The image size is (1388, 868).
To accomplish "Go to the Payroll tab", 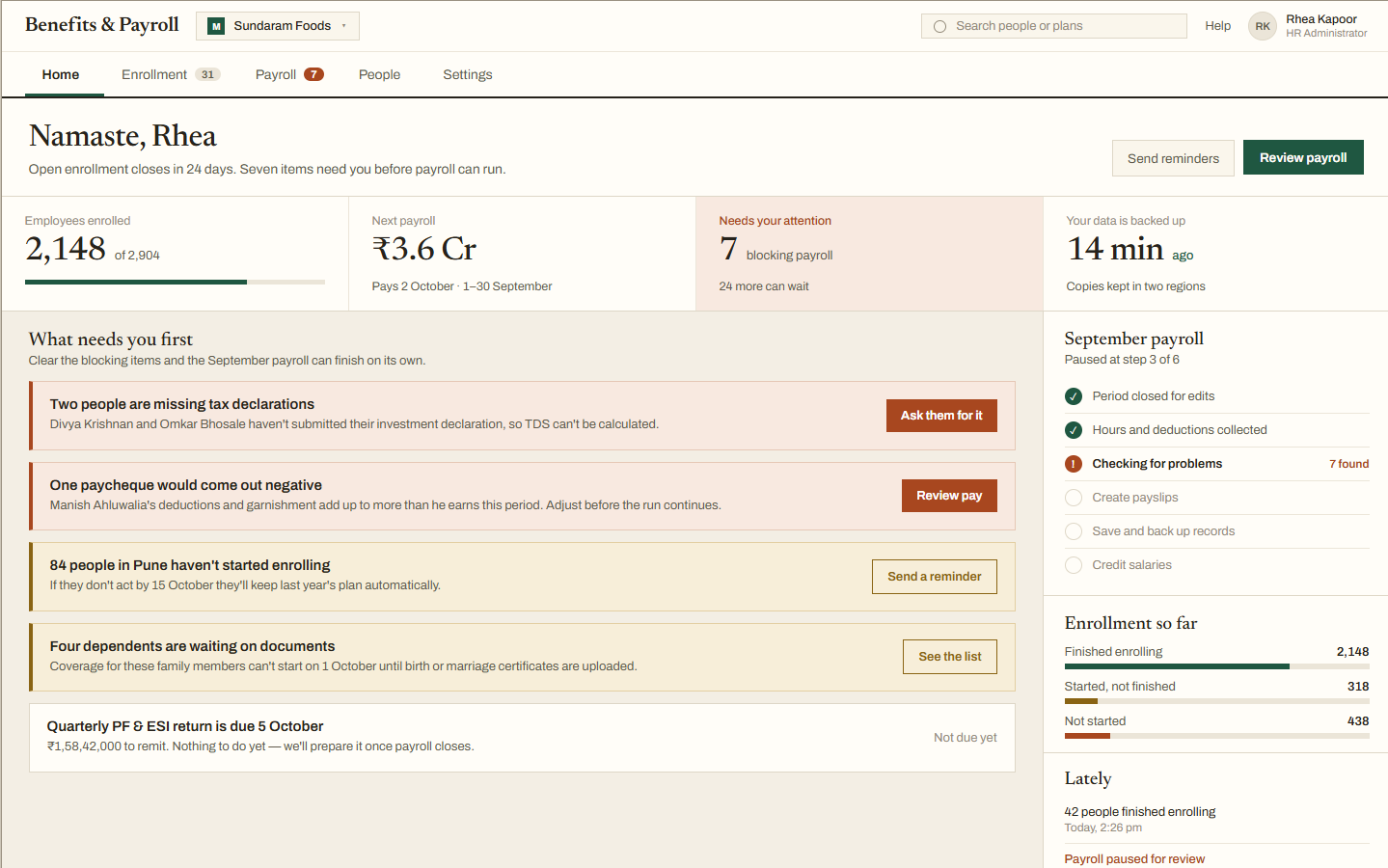I will pos(289,74).
